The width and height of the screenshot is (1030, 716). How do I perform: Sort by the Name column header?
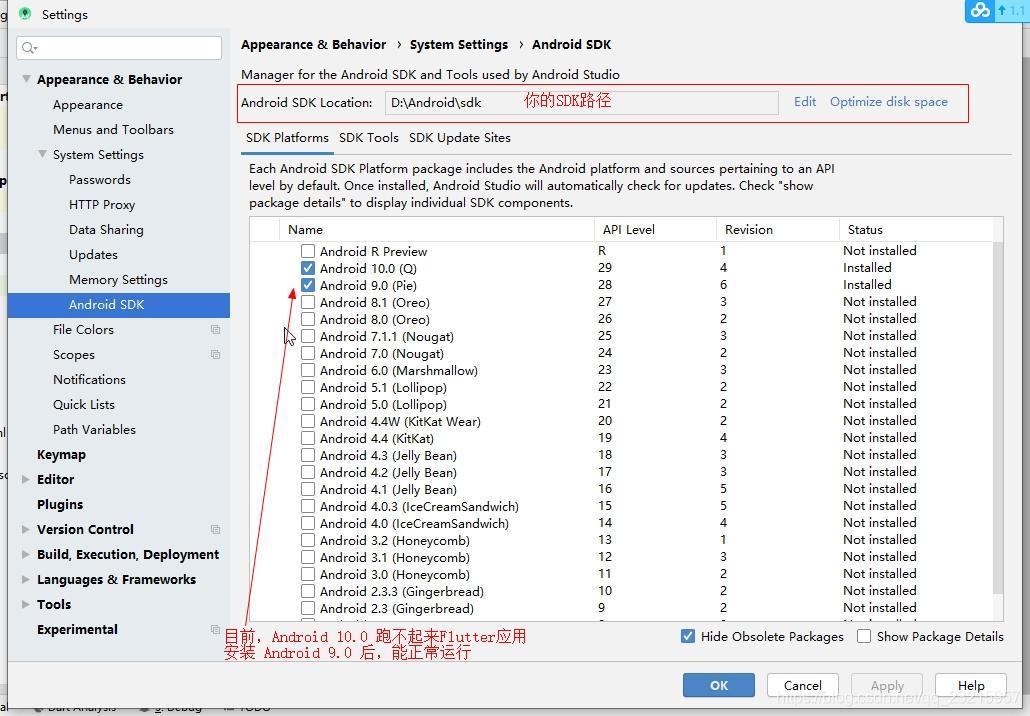pos(437,229)
